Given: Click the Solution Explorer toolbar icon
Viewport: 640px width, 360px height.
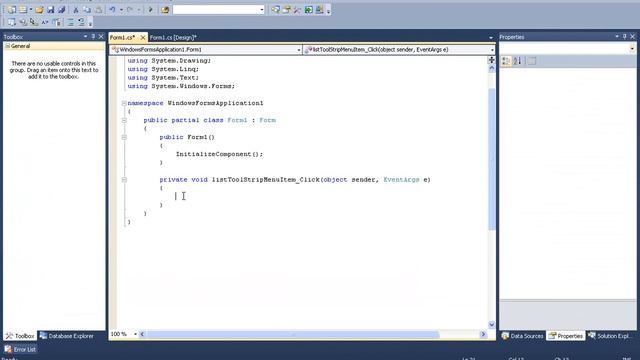Looking at the screenshot, I should 276,9.
